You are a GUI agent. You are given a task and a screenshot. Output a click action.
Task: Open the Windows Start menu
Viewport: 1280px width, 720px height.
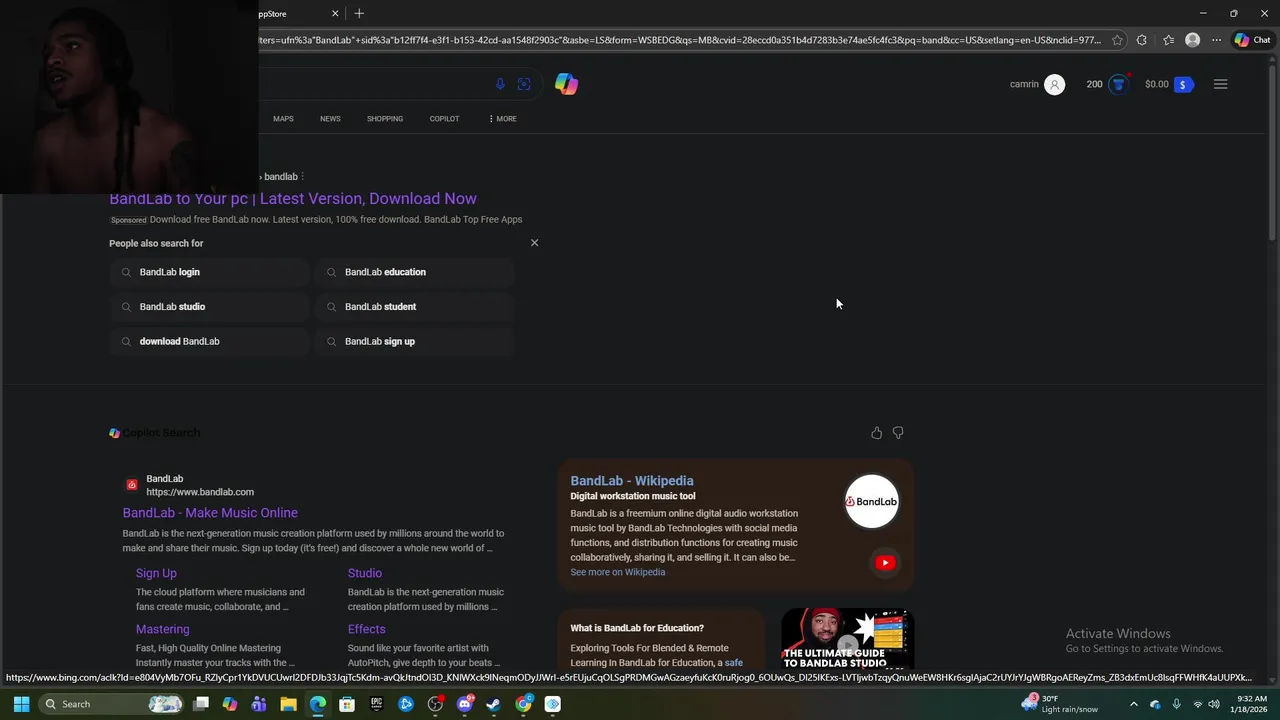(21, 704)
